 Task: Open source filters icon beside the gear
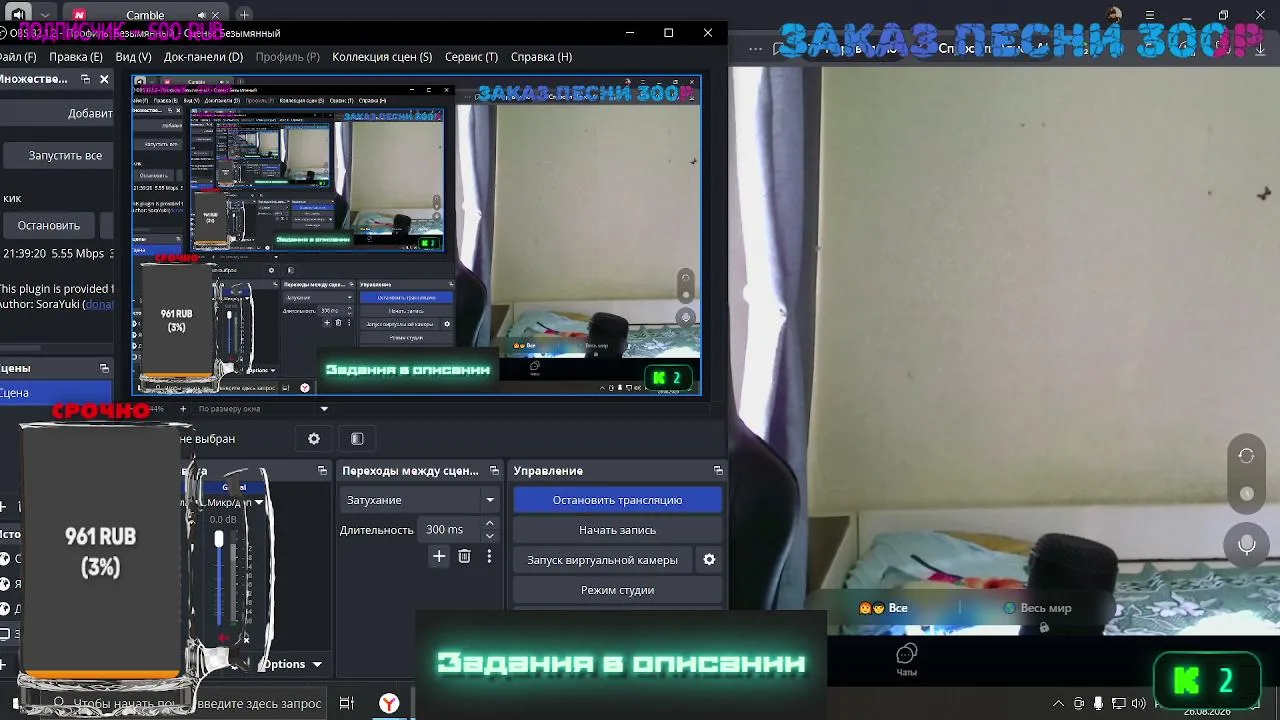tap(357, 439)
